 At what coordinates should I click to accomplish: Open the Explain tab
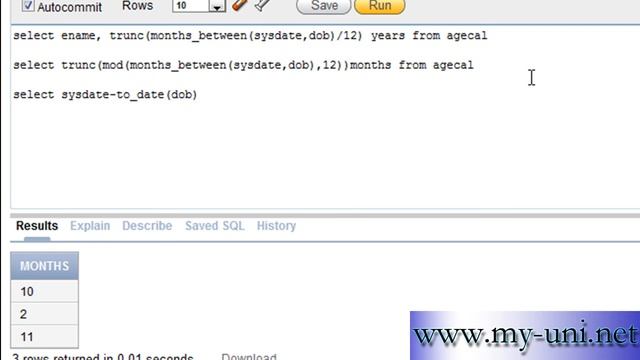click(90, 226)
